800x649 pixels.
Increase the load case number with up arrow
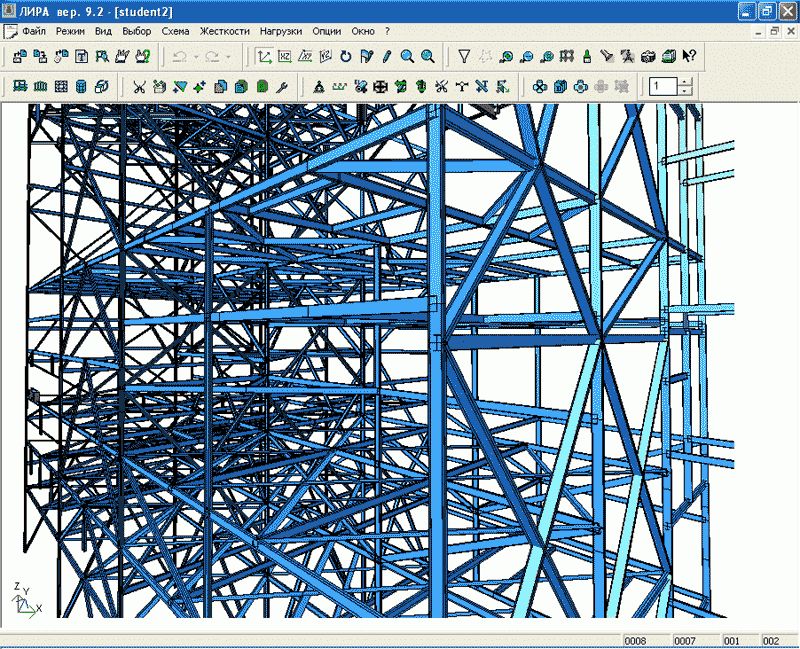click(x=685, y=82)
